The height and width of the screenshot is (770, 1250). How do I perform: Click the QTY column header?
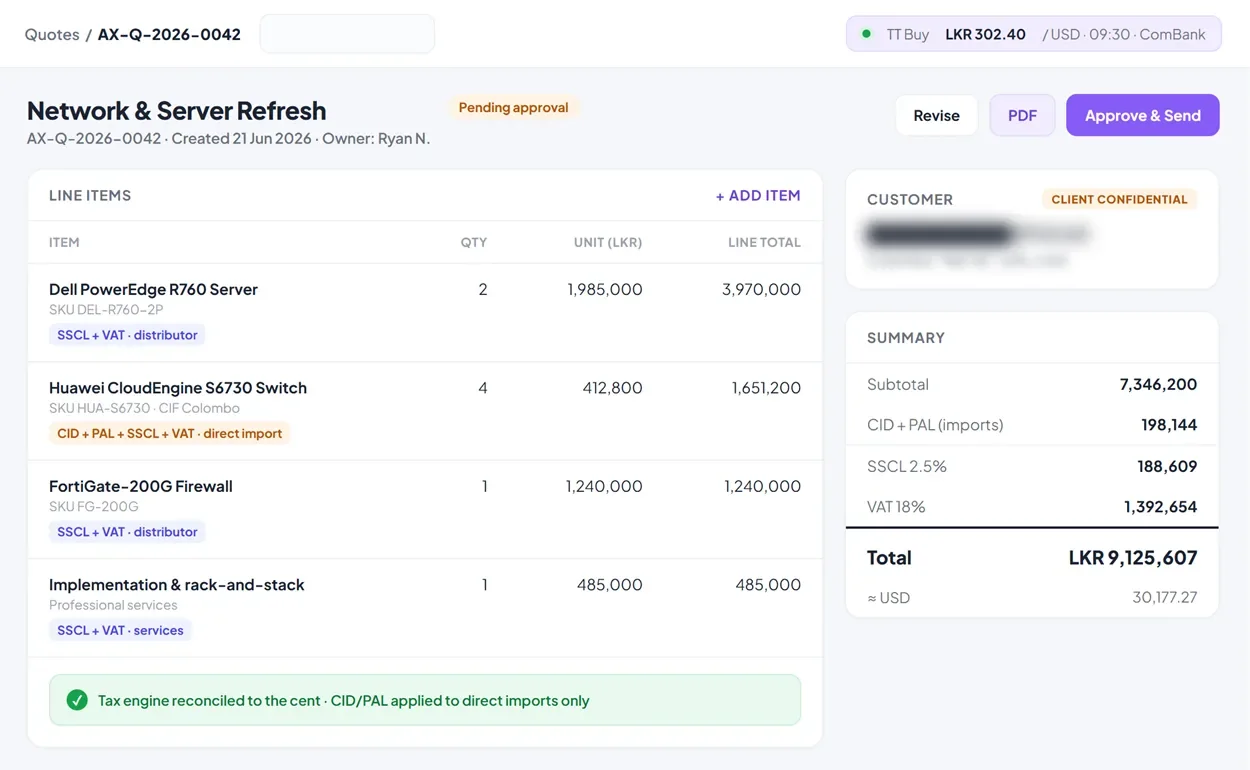(x=474, y=242)
